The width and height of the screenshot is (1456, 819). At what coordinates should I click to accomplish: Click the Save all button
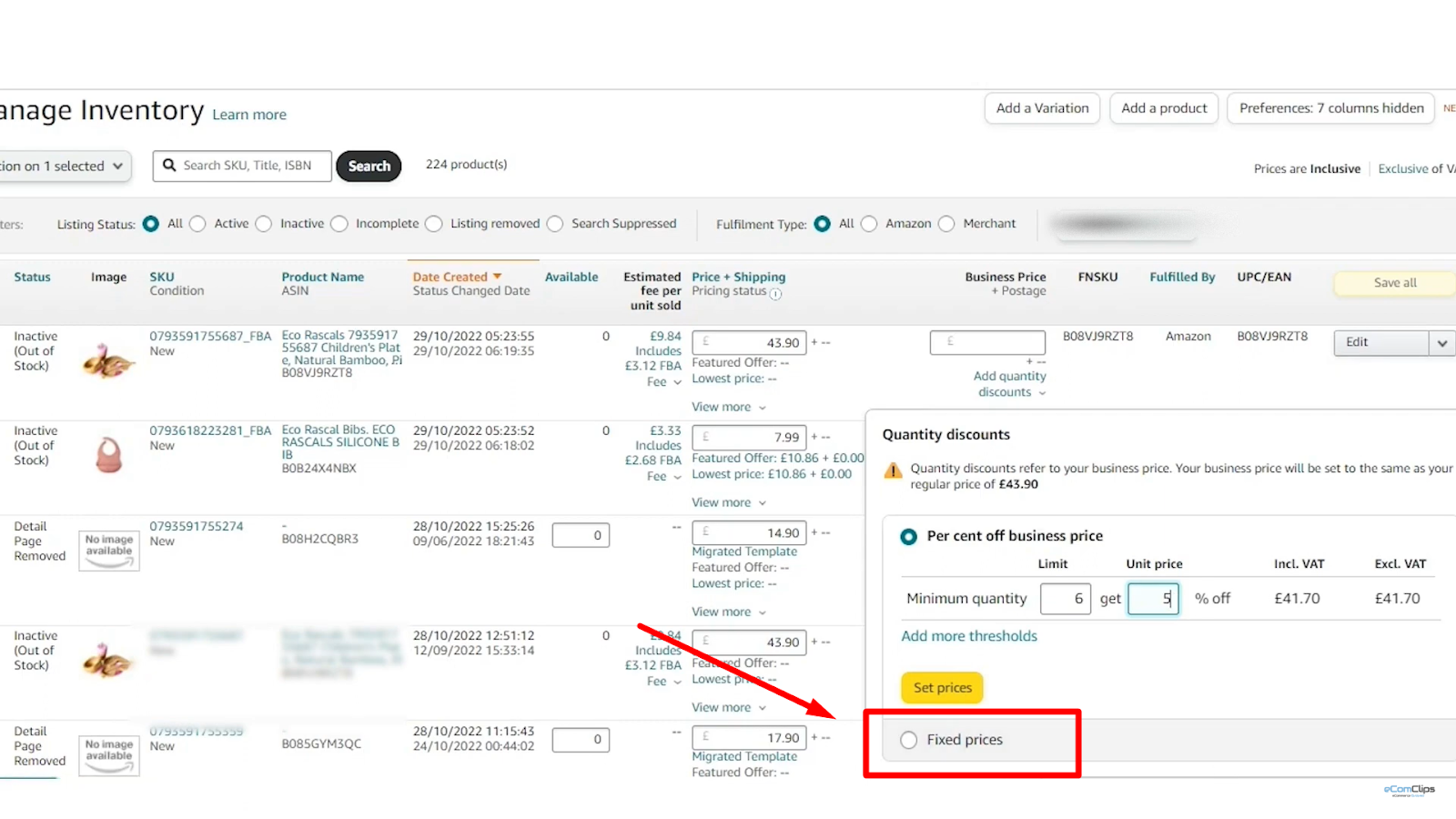click(x=1395, y=283)
